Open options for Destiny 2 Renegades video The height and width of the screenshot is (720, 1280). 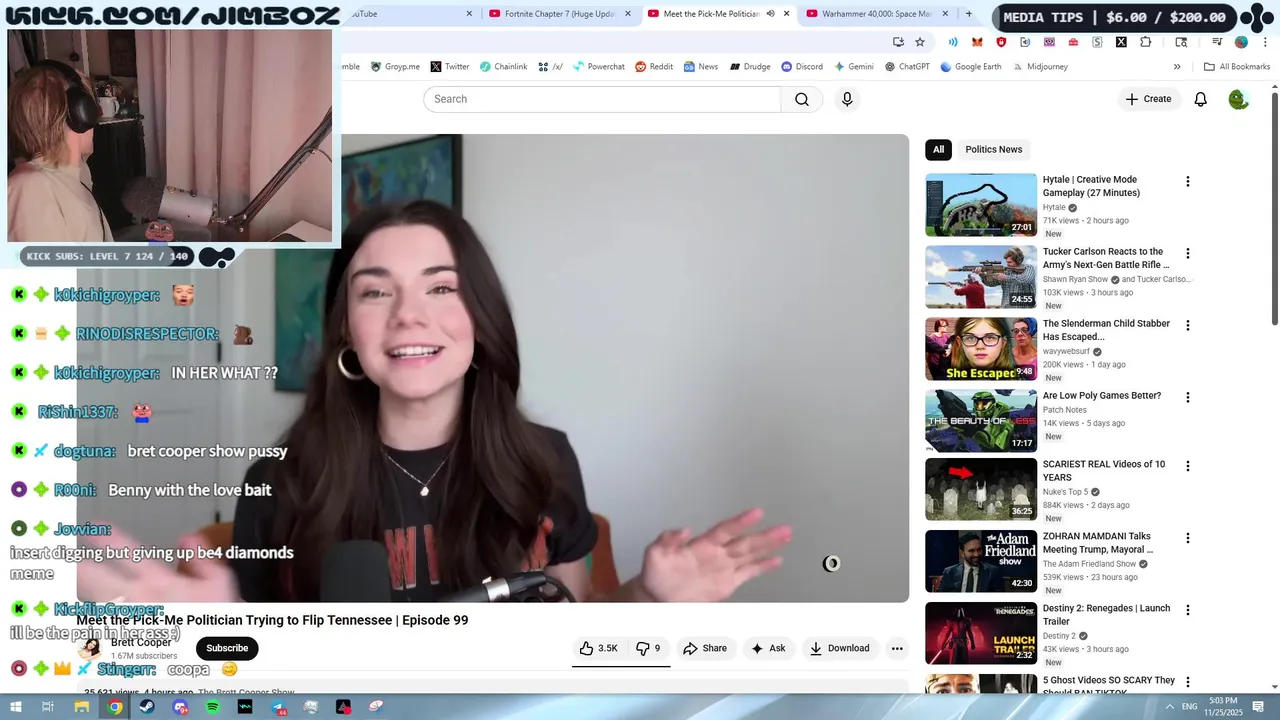coord(1188,610)
